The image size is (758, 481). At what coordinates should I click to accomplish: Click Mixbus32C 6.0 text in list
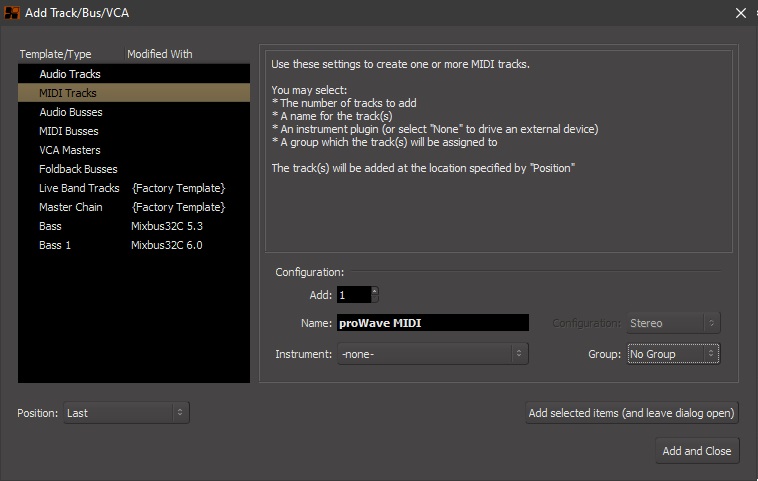click(x=167, y=245)
